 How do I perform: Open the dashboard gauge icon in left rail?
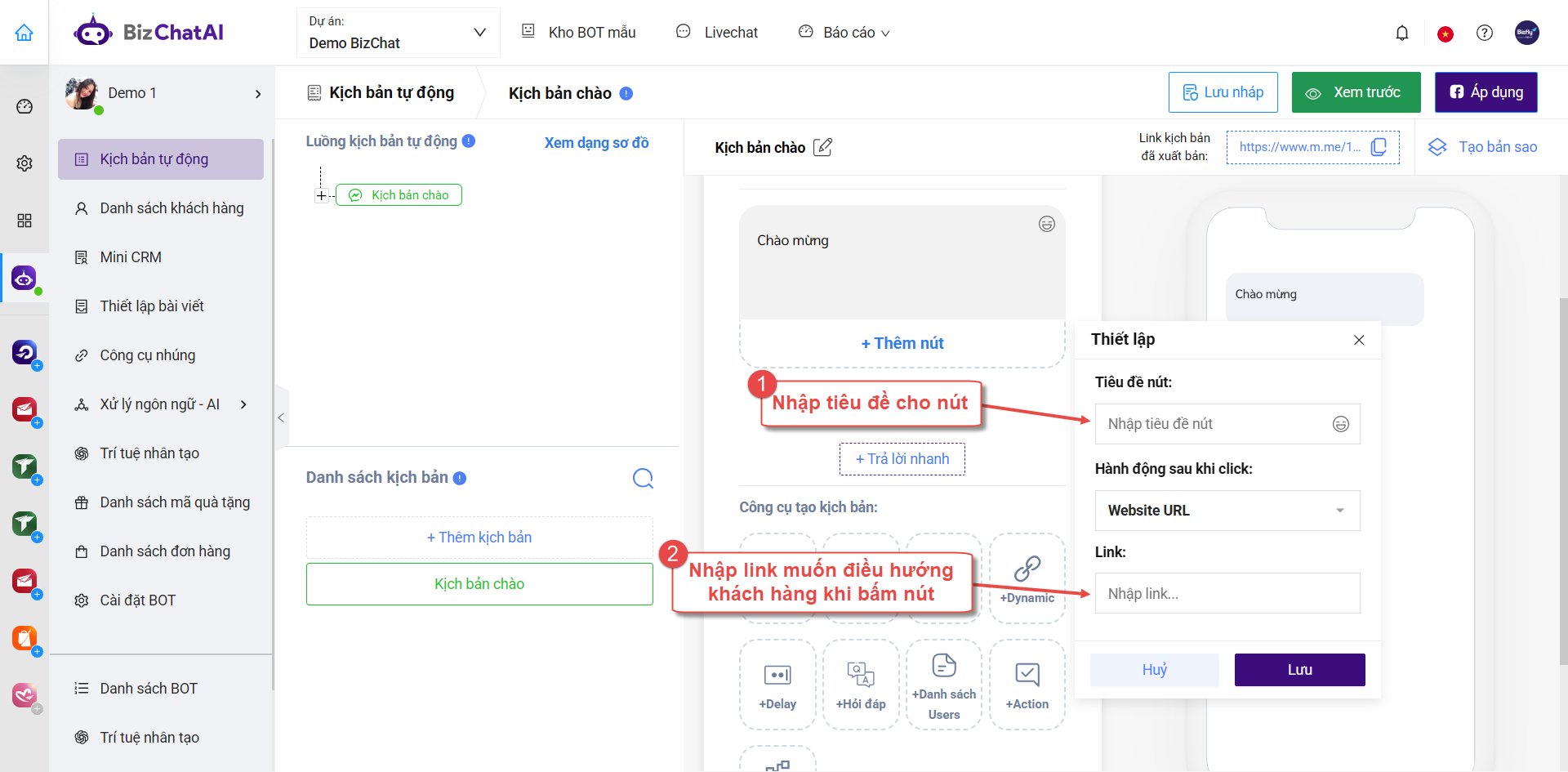pyautogui.click(x=24, y=106)
